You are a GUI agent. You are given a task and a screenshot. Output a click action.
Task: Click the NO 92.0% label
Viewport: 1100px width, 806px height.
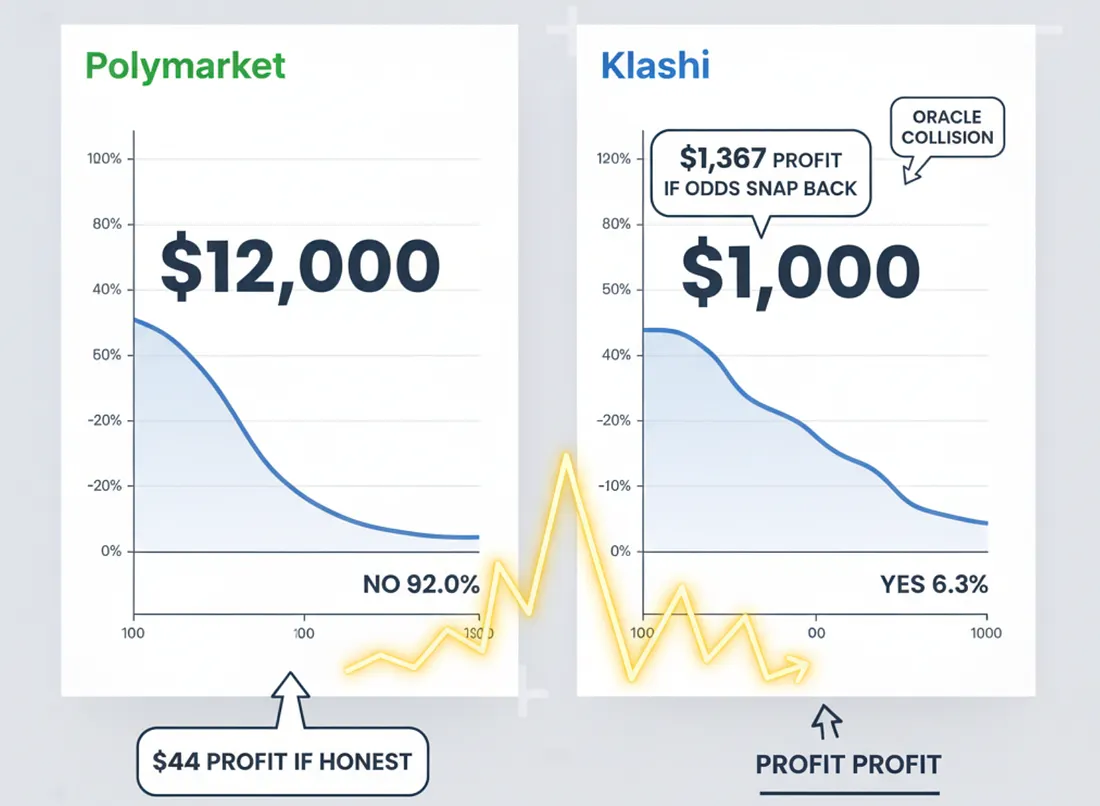tap(421, 585)
